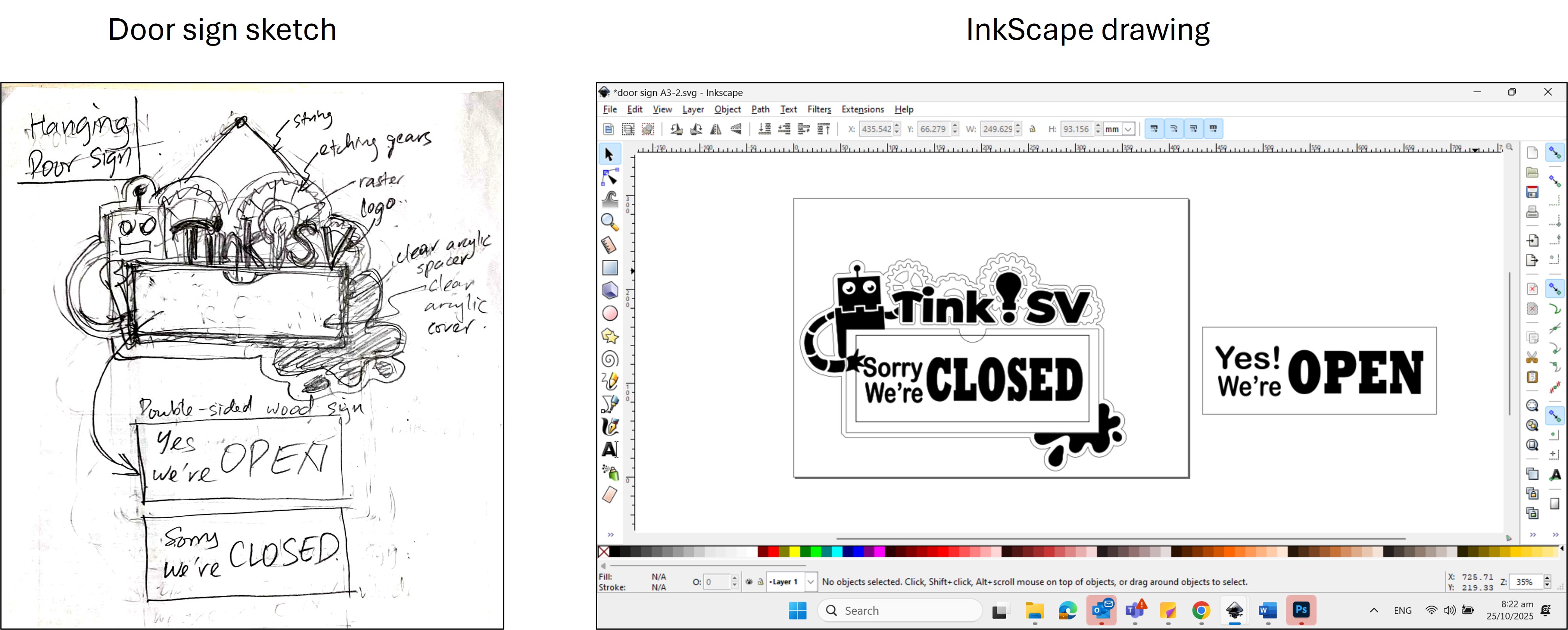The height and width of the screenshot is (630, 1568).
Task: Expand the Layer 1 selector dropdown
Action: (810, 582)
